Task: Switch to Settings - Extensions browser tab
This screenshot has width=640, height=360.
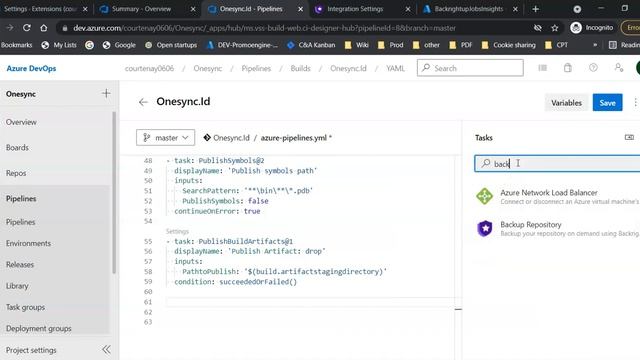Action: [40, 9]
